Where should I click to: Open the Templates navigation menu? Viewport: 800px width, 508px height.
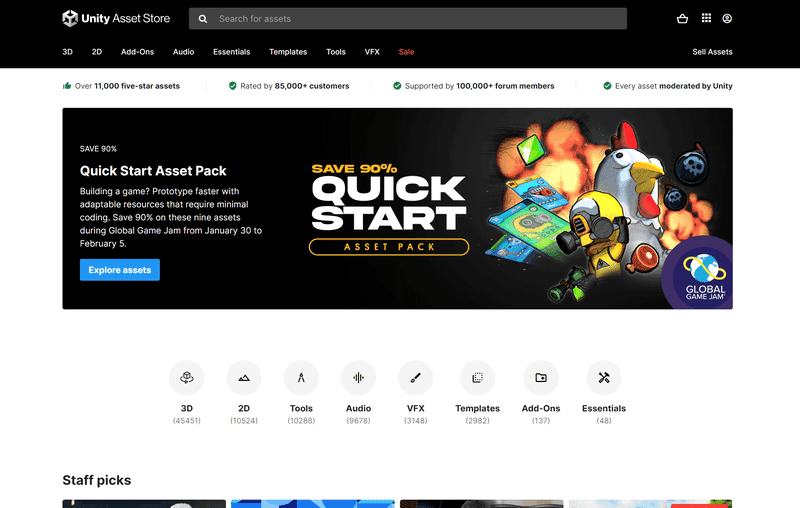[288, 52]
